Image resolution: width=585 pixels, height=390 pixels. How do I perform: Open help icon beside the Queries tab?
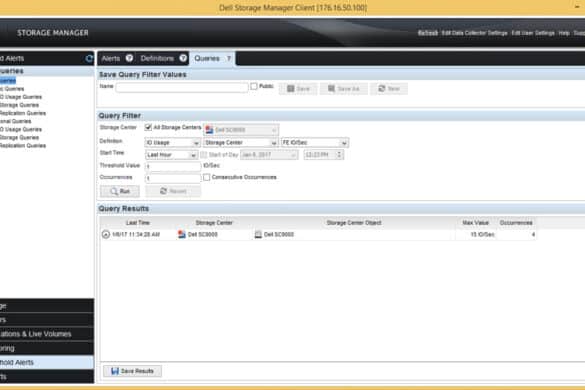[229, 59]
